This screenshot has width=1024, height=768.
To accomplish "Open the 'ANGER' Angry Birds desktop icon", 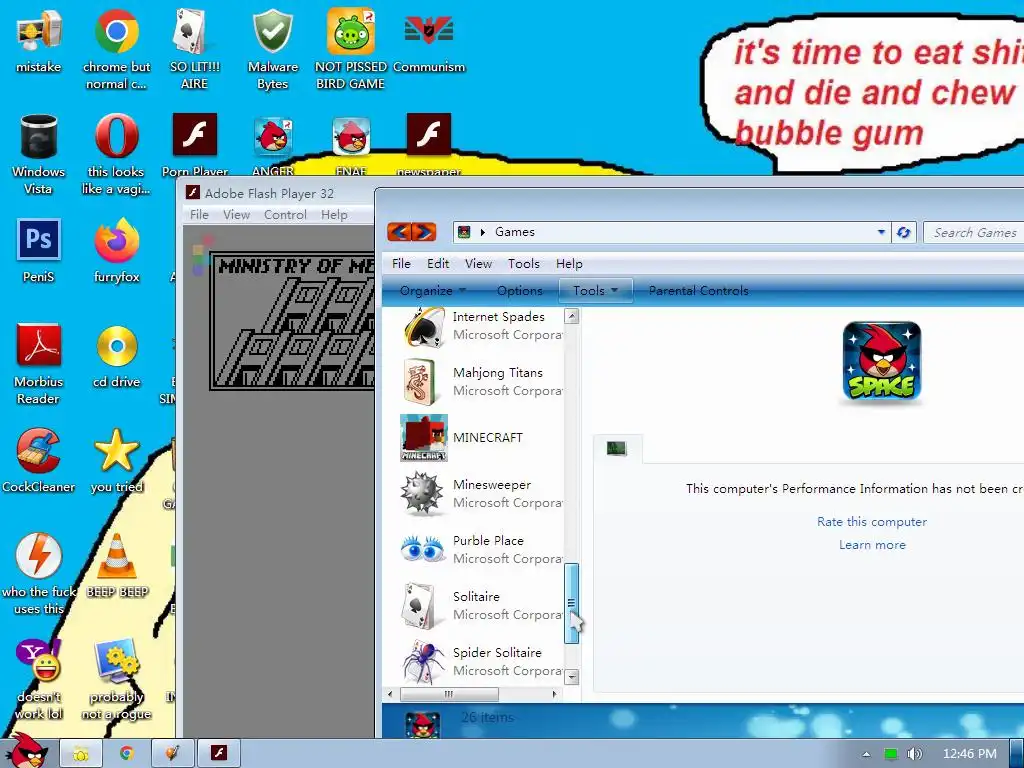I will (x=273, y=145).
